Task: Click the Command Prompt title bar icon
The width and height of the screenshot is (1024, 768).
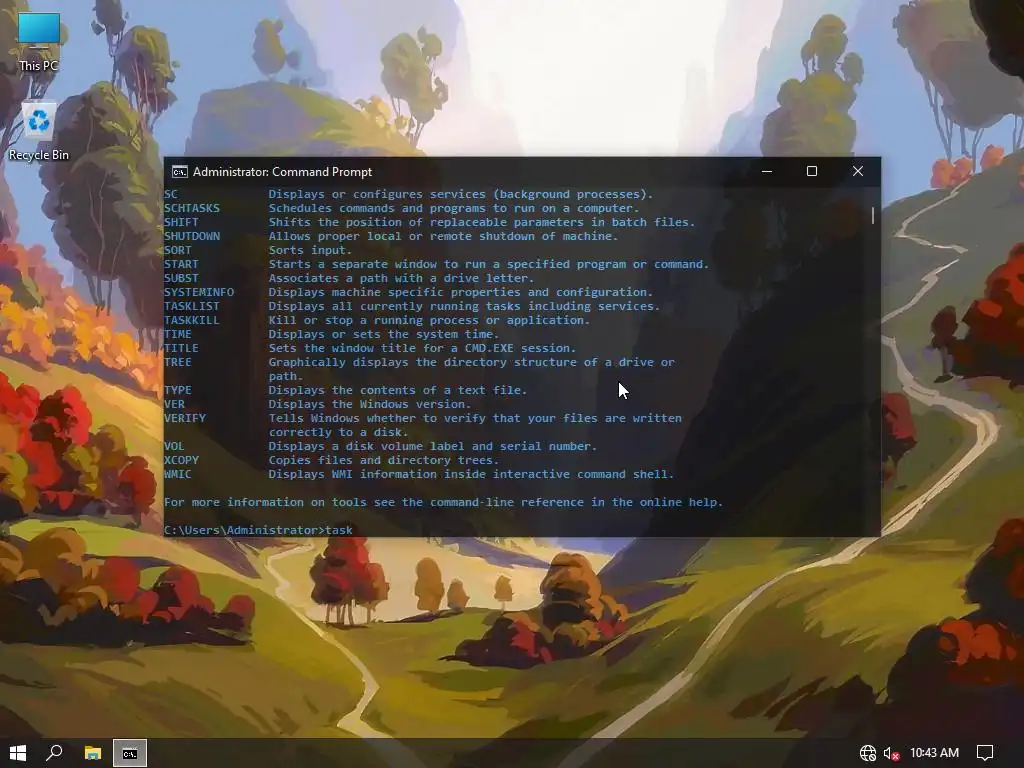Action: coord(179,172)
